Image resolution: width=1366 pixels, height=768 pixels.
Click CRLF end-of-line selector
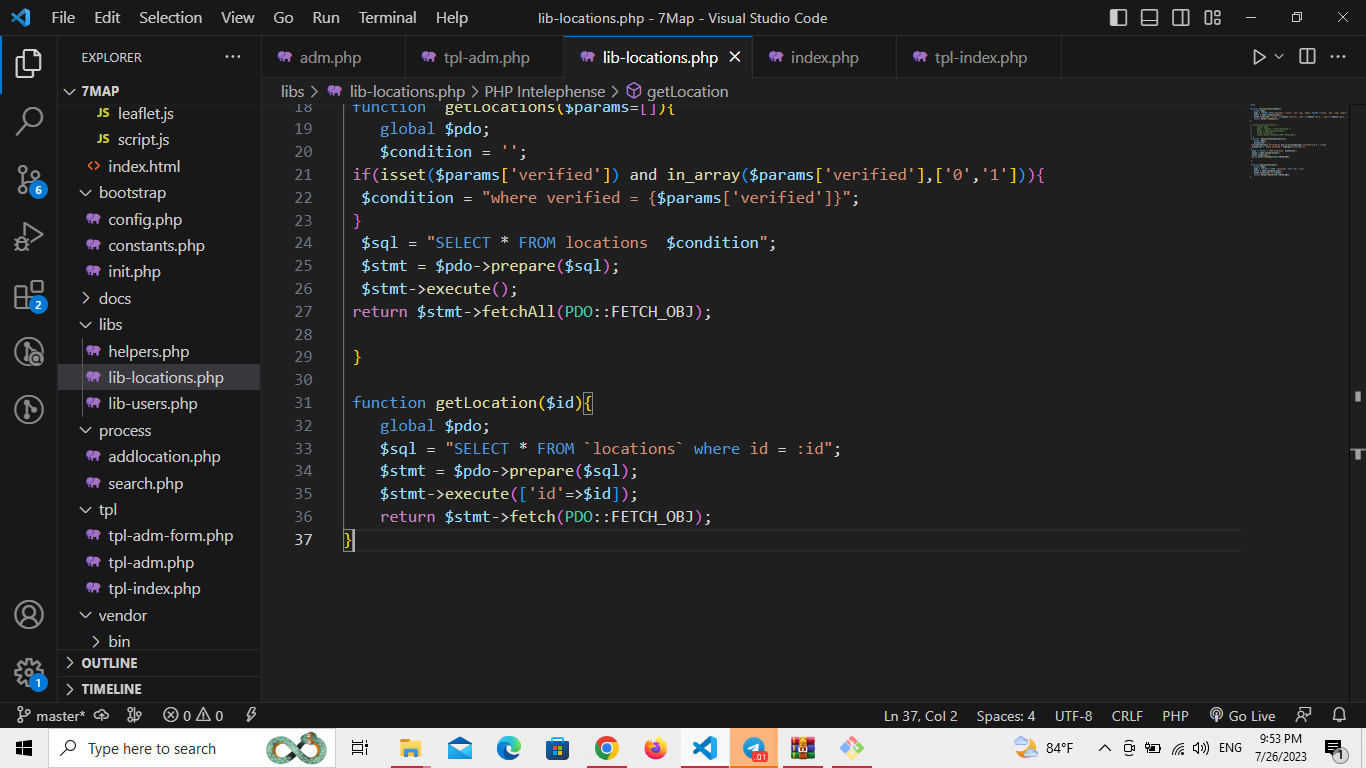1127,715
